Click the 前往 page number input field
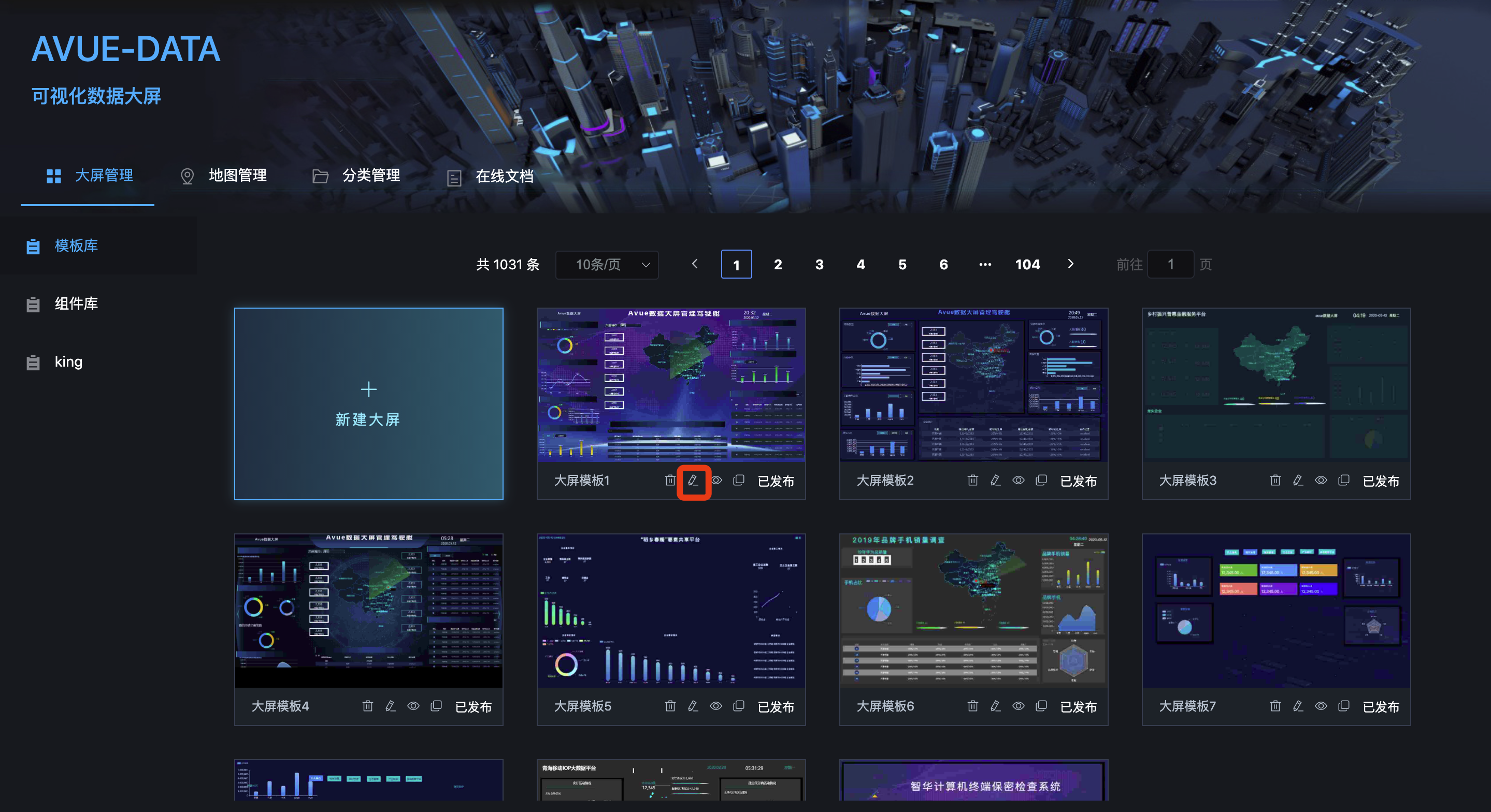1491x812 pixels. point(1170,265)
